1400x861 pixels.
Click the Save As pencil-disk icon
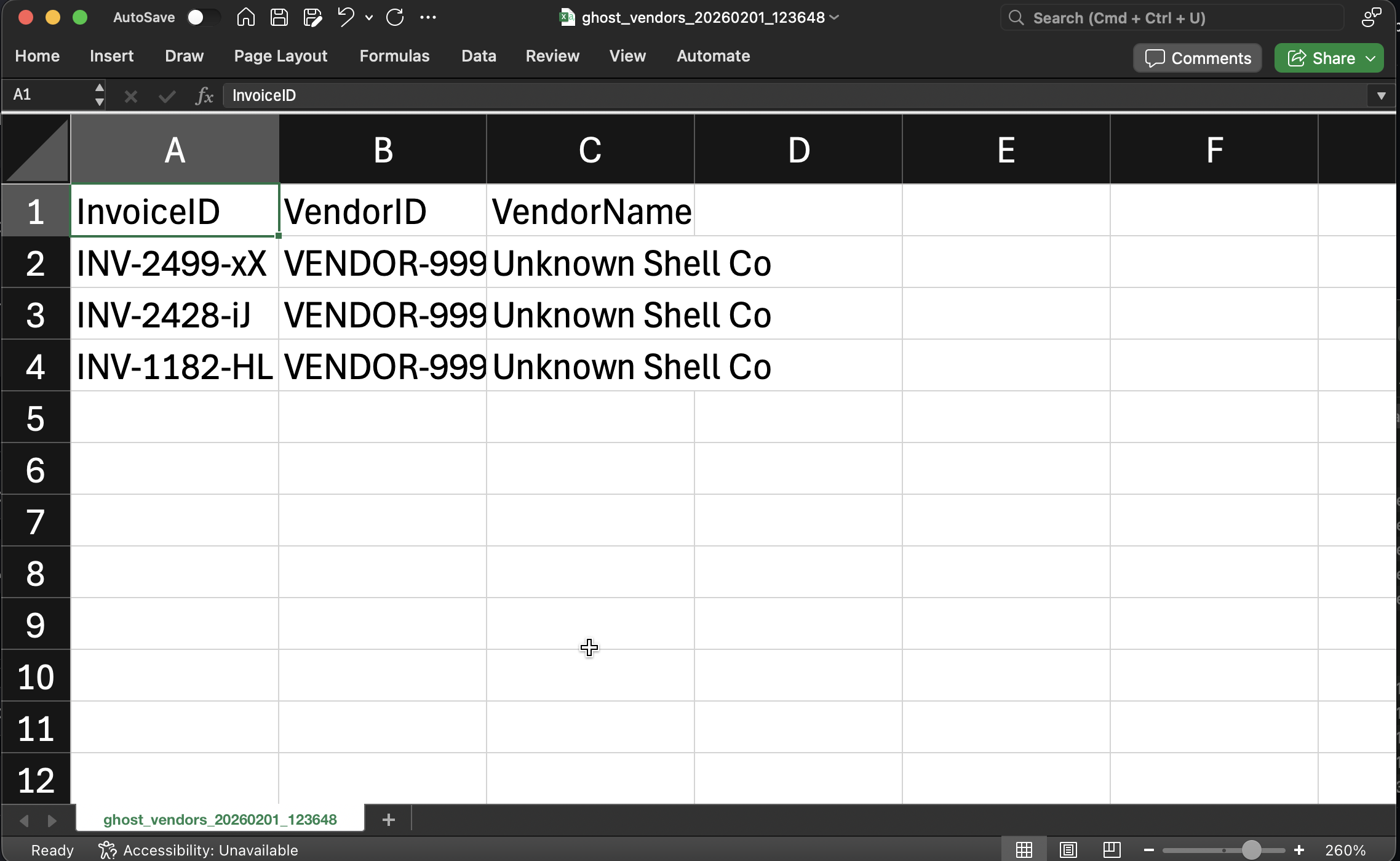point(312,17)
